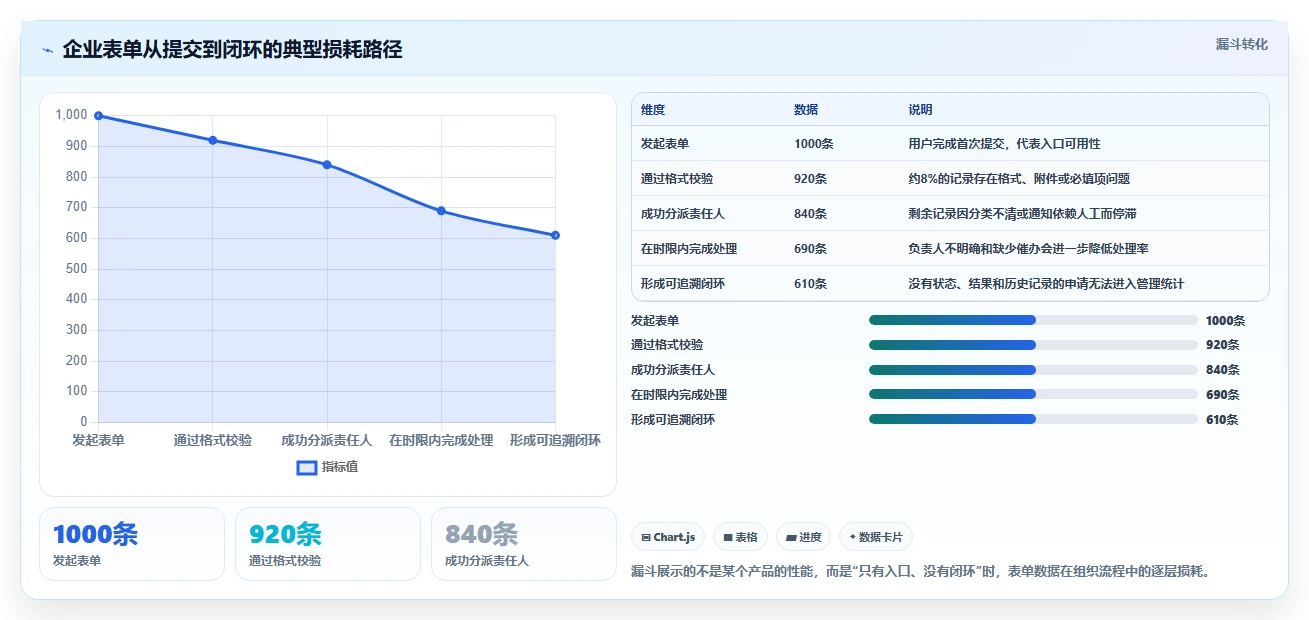The width and height of the screenshot is (1309, 620).
Task: Click the 在时限内完成处理 progress bar
Action: click(1033, 394)
